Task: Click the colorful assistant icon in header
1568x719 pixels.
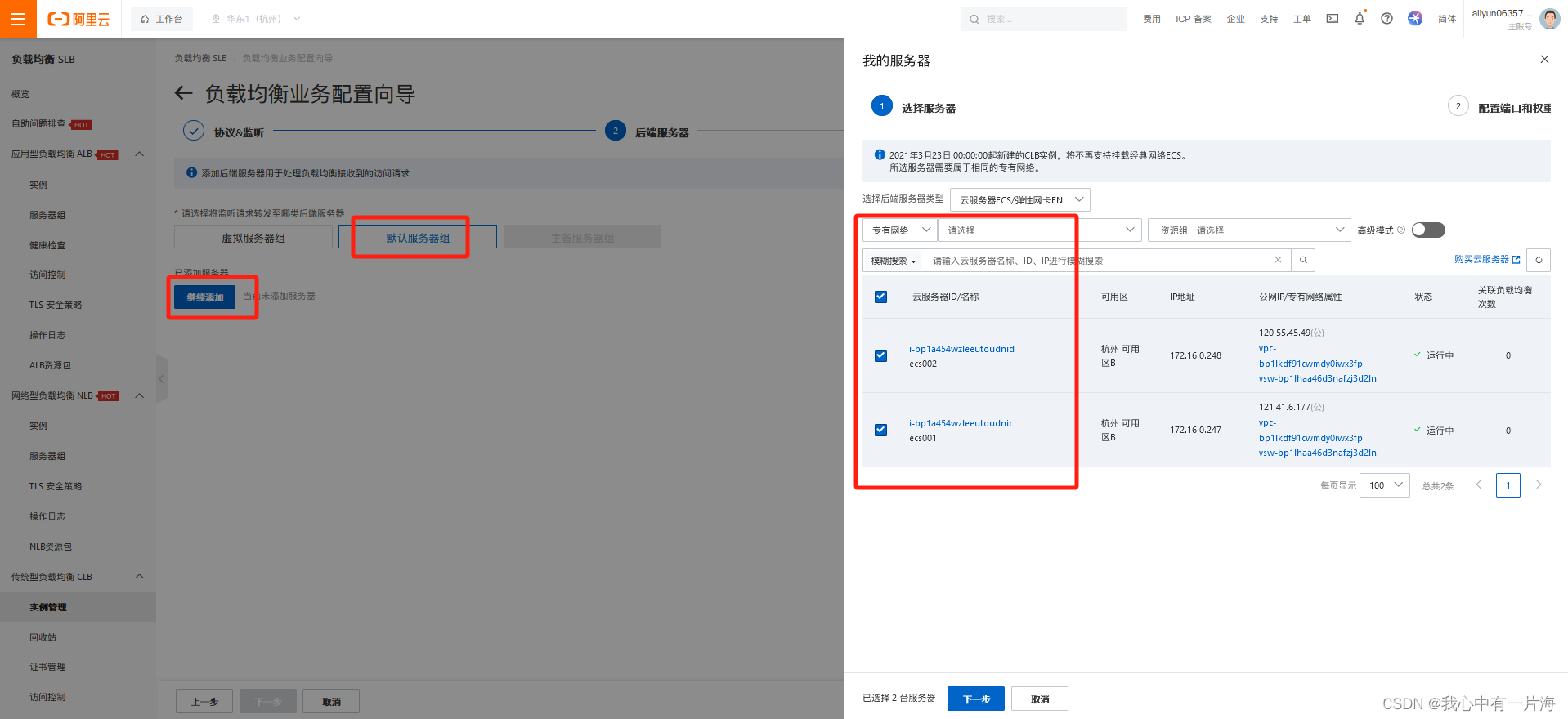Action: [x=1415, y=18]
